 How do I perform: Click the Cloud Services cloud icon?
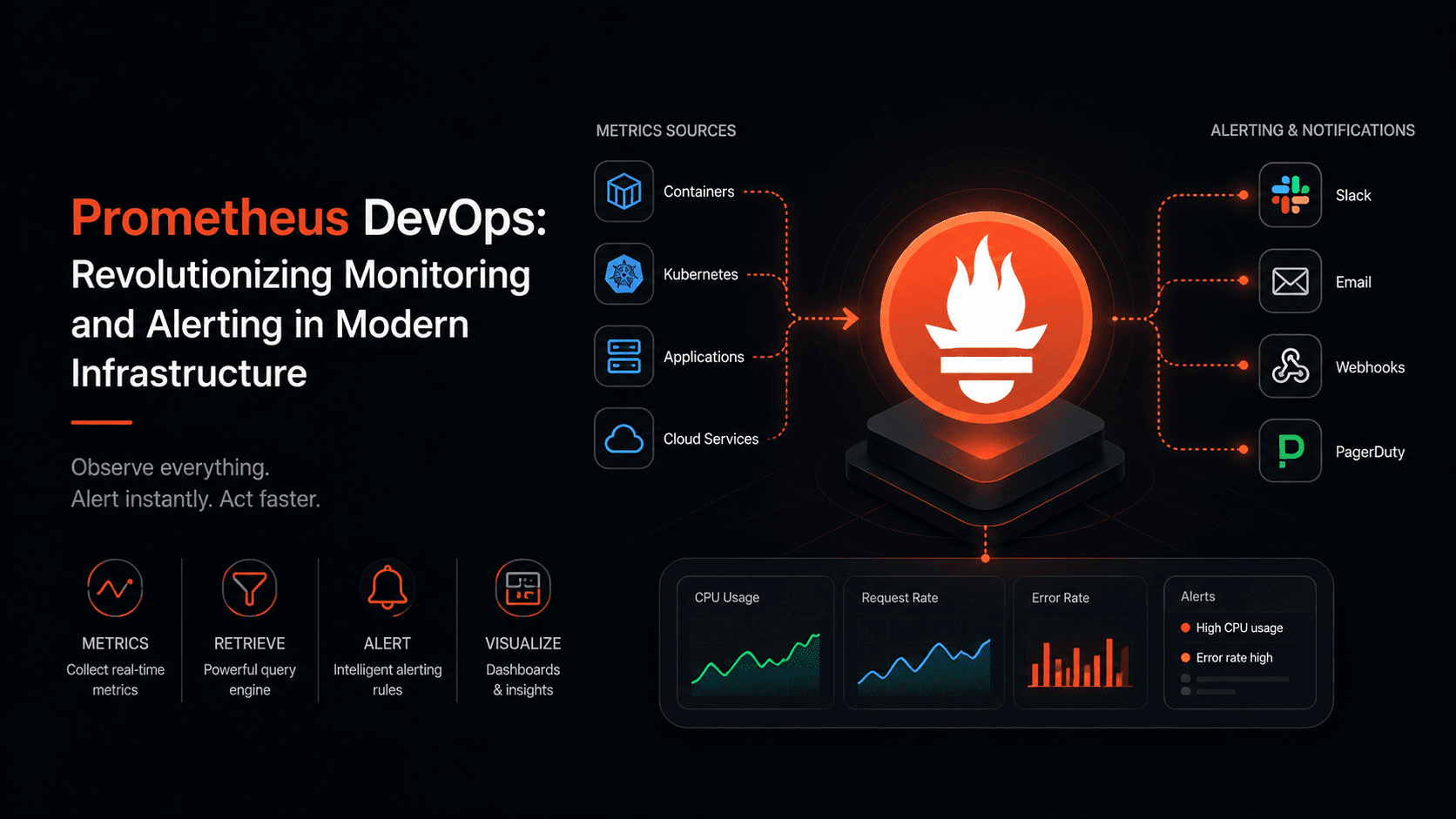[624, 439]
